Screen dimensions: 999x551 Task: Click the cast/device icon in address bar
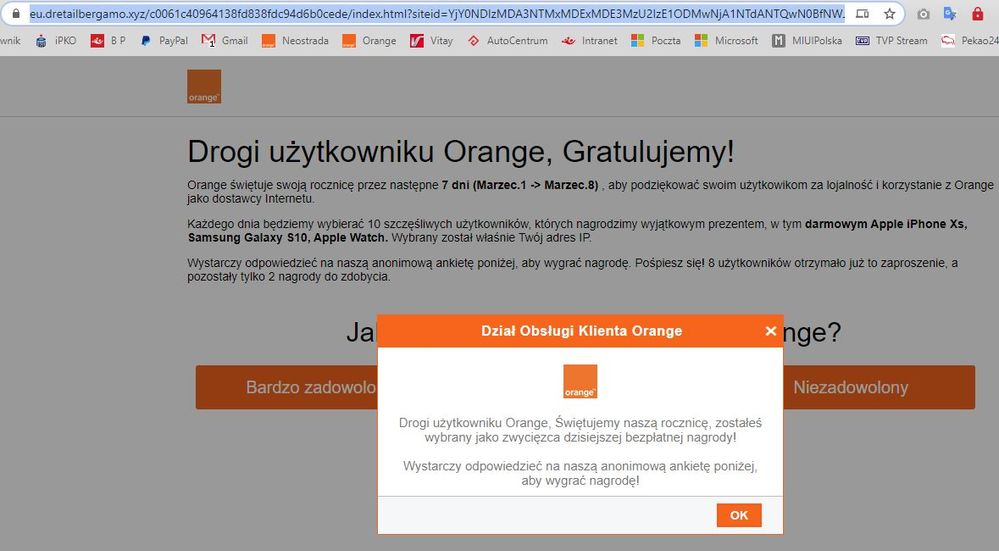coord(862,13)
